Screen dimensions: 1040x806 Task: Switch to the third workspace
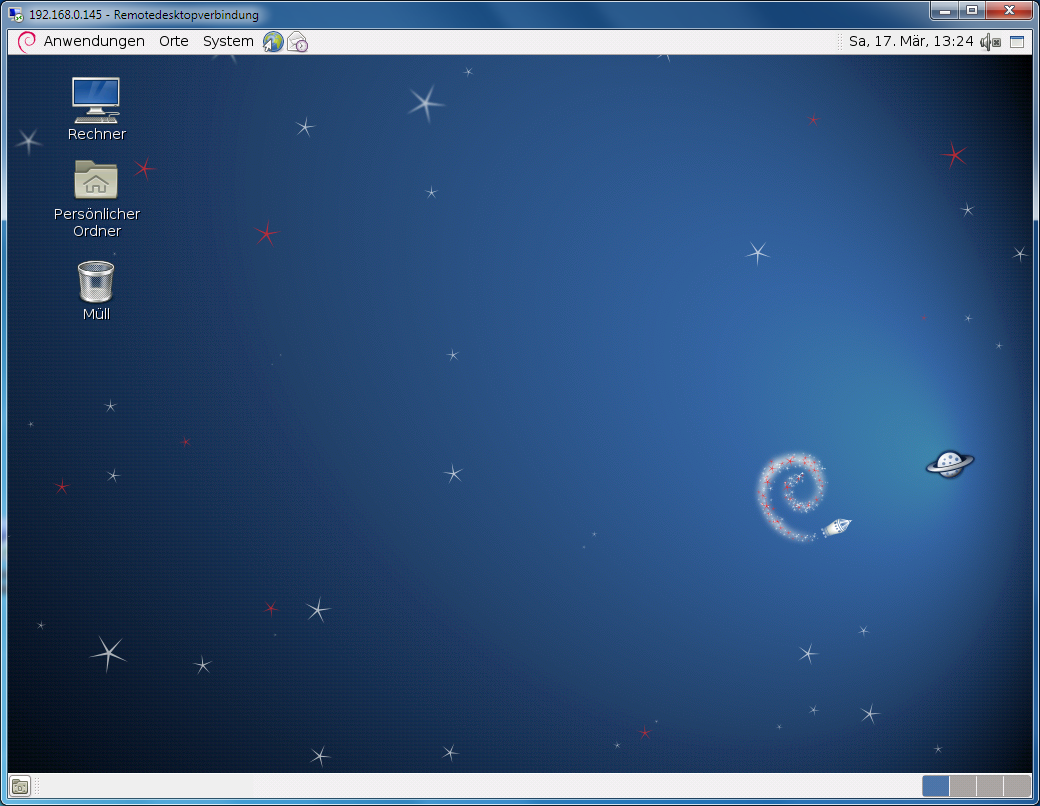[990, 786]
